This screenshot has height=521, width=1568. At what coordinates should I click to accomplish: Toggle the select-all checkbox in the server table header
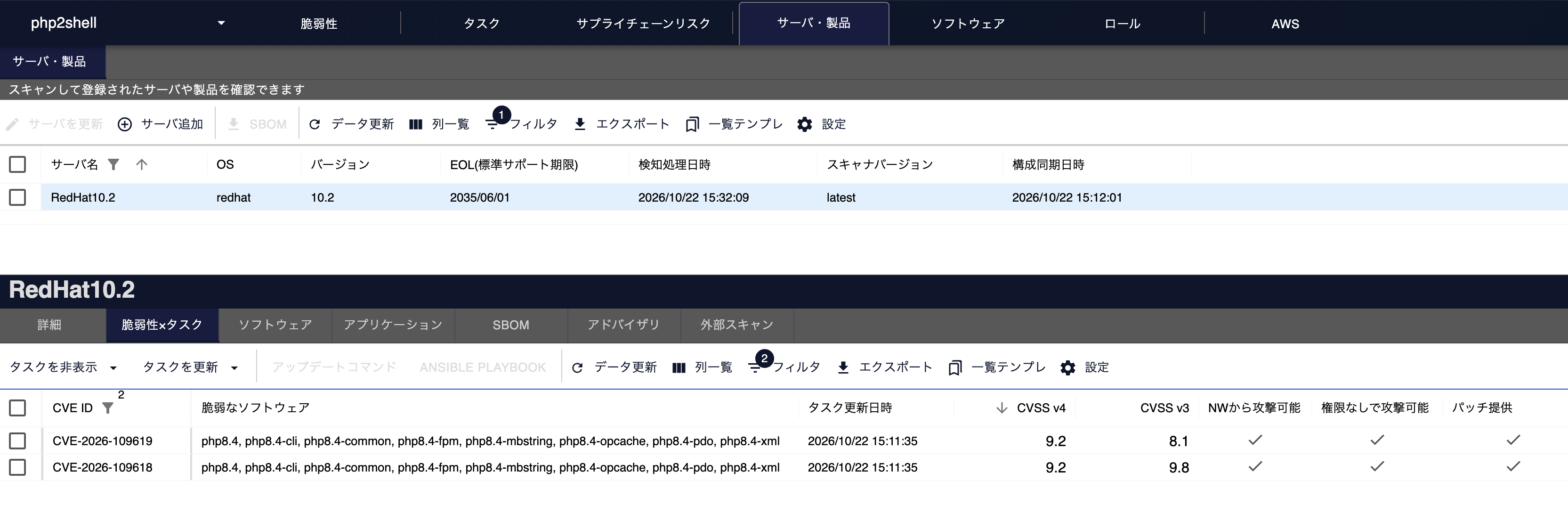(17, 164)
